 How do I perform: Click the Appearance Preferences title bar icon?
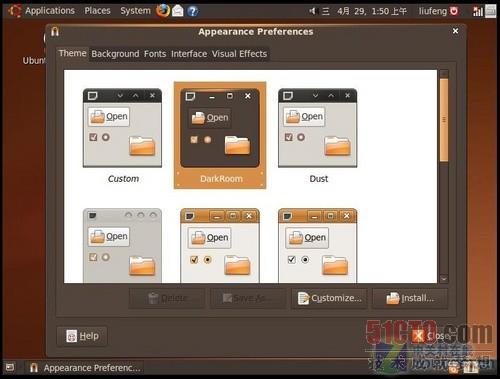[55, 32]
